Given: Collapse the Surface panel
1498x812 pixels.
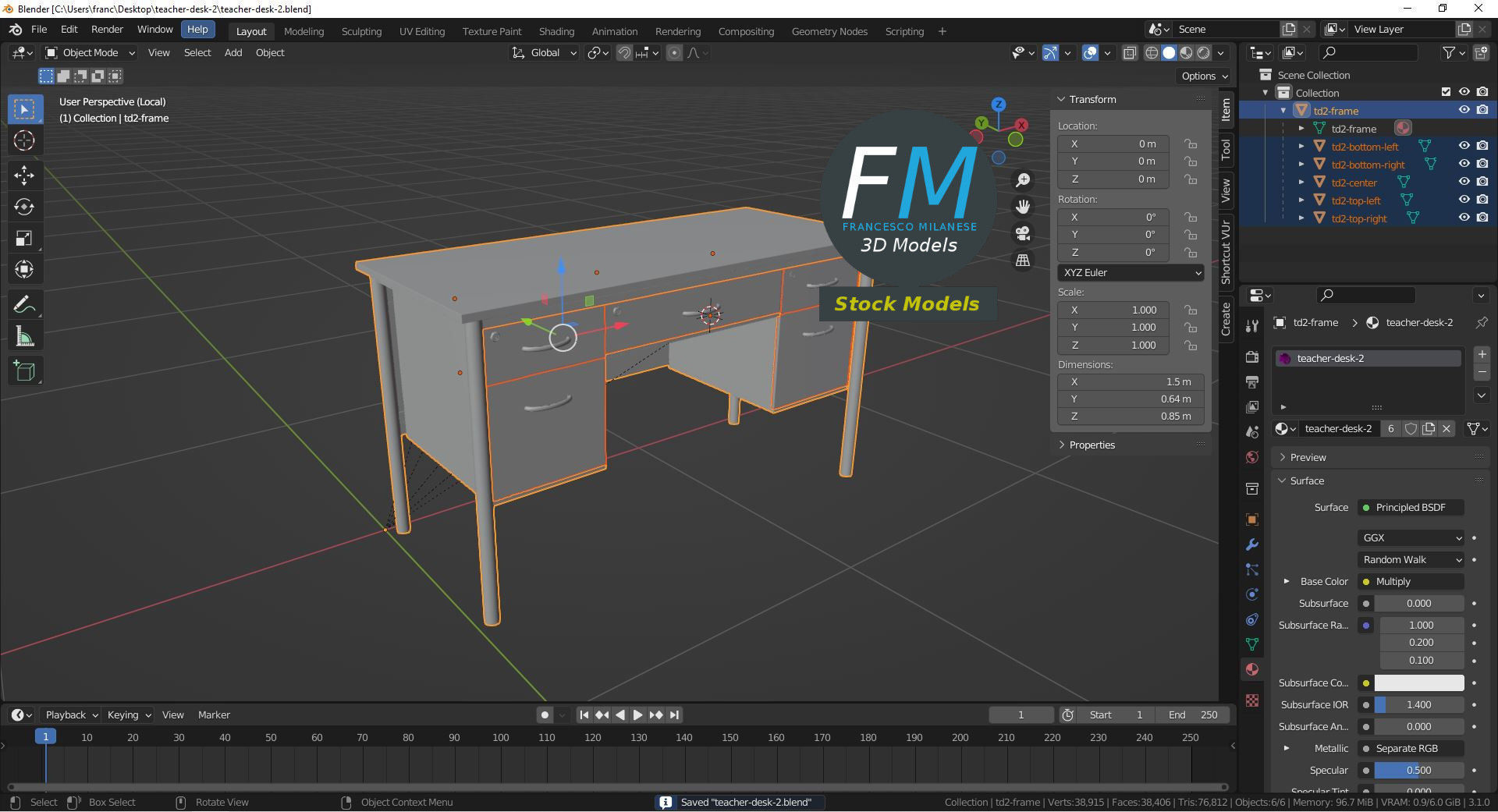Looking at the screenshot, I should click(1307, 480).
